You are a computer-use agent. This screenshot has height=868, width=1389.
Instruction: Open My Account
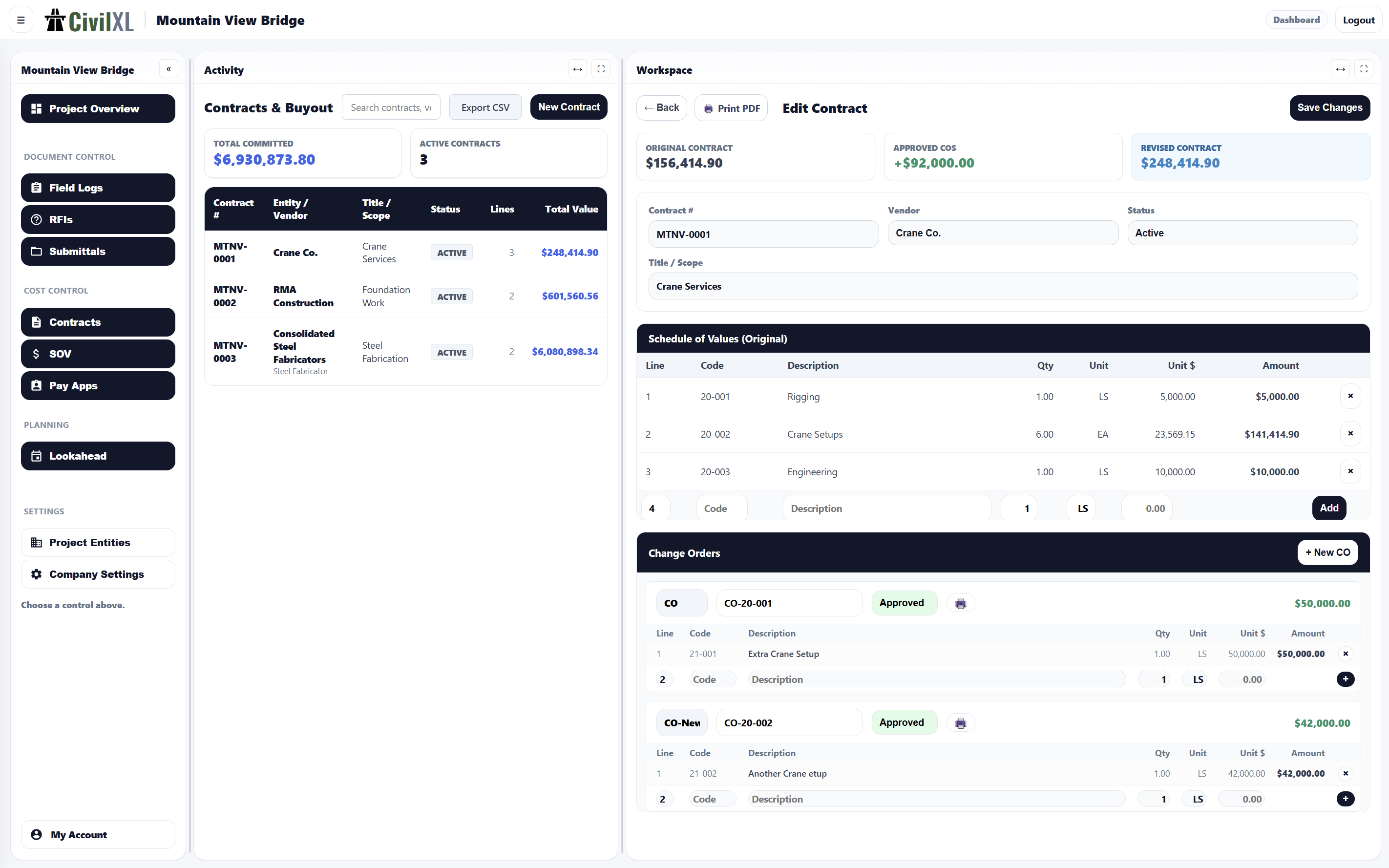pos(97,835)
